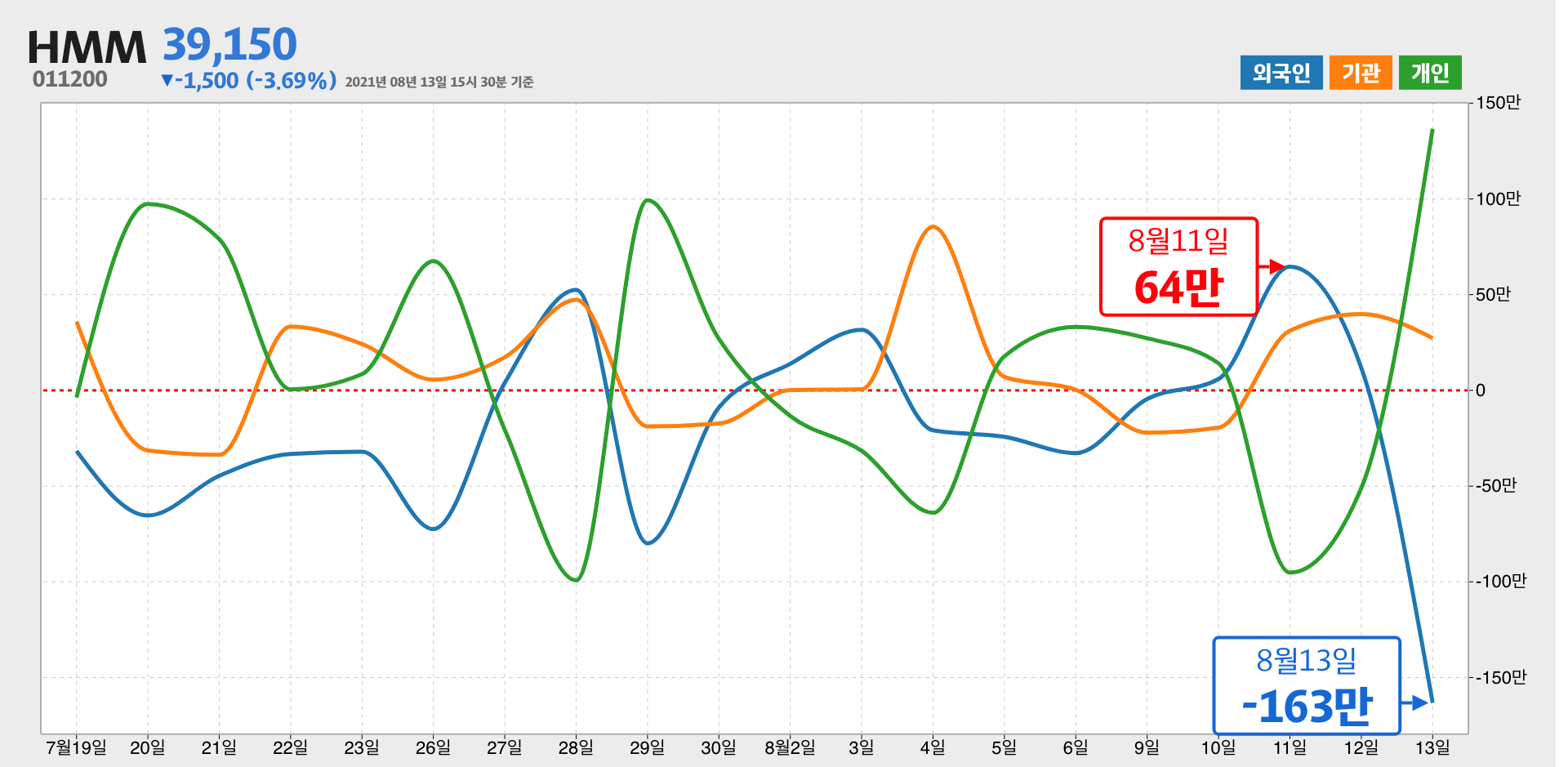Click the timestamp 2021년 08월 13일 15시 30분 기준
Image resolution: width=1568 pixels, height=767 pixels.
(x=439, y=82)
